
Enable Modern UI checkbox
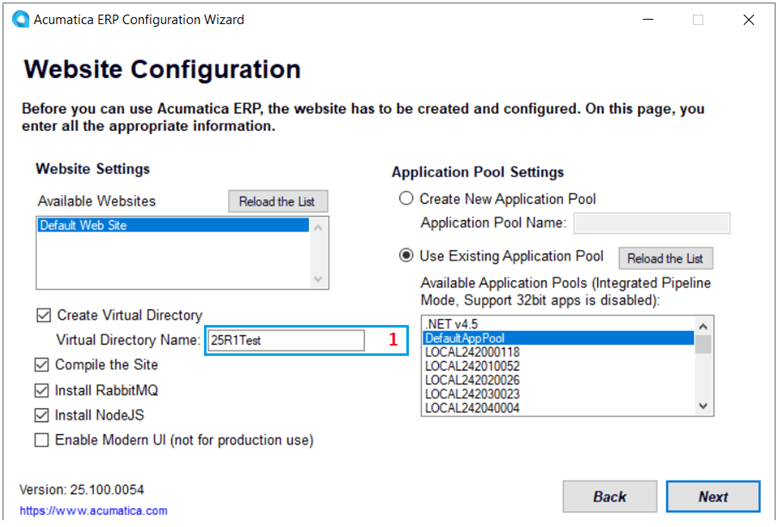[x=42, y=440]
